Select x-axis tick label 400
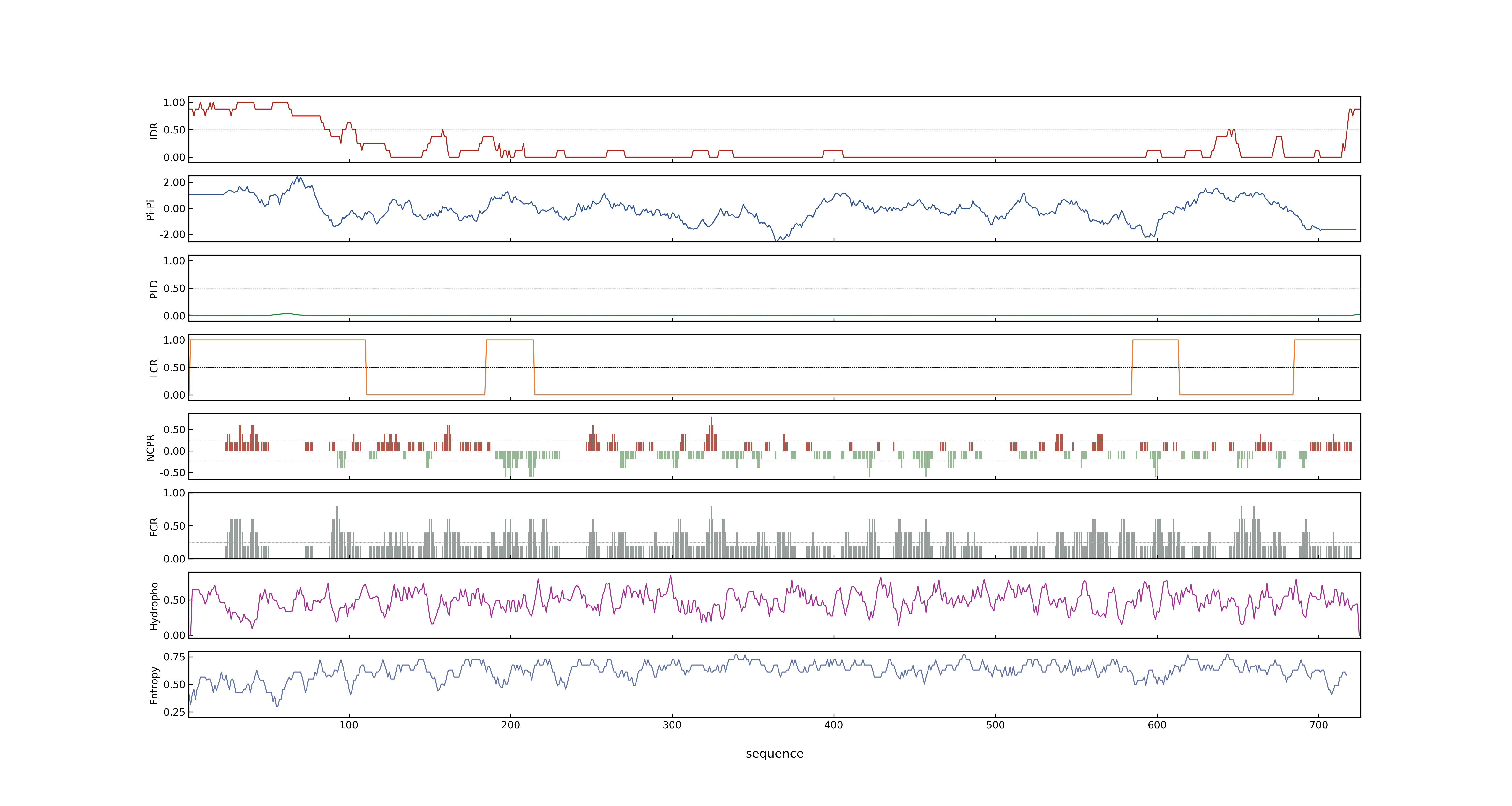The width and height of the screenshot is (1512, 806). (833, 725)
